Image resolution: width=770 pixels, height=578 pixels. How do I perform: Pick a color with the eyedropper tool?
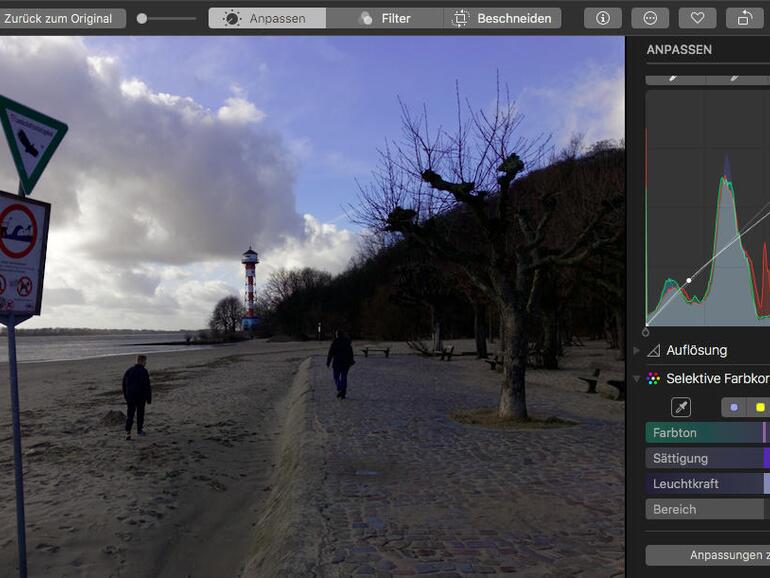[681, 407]
